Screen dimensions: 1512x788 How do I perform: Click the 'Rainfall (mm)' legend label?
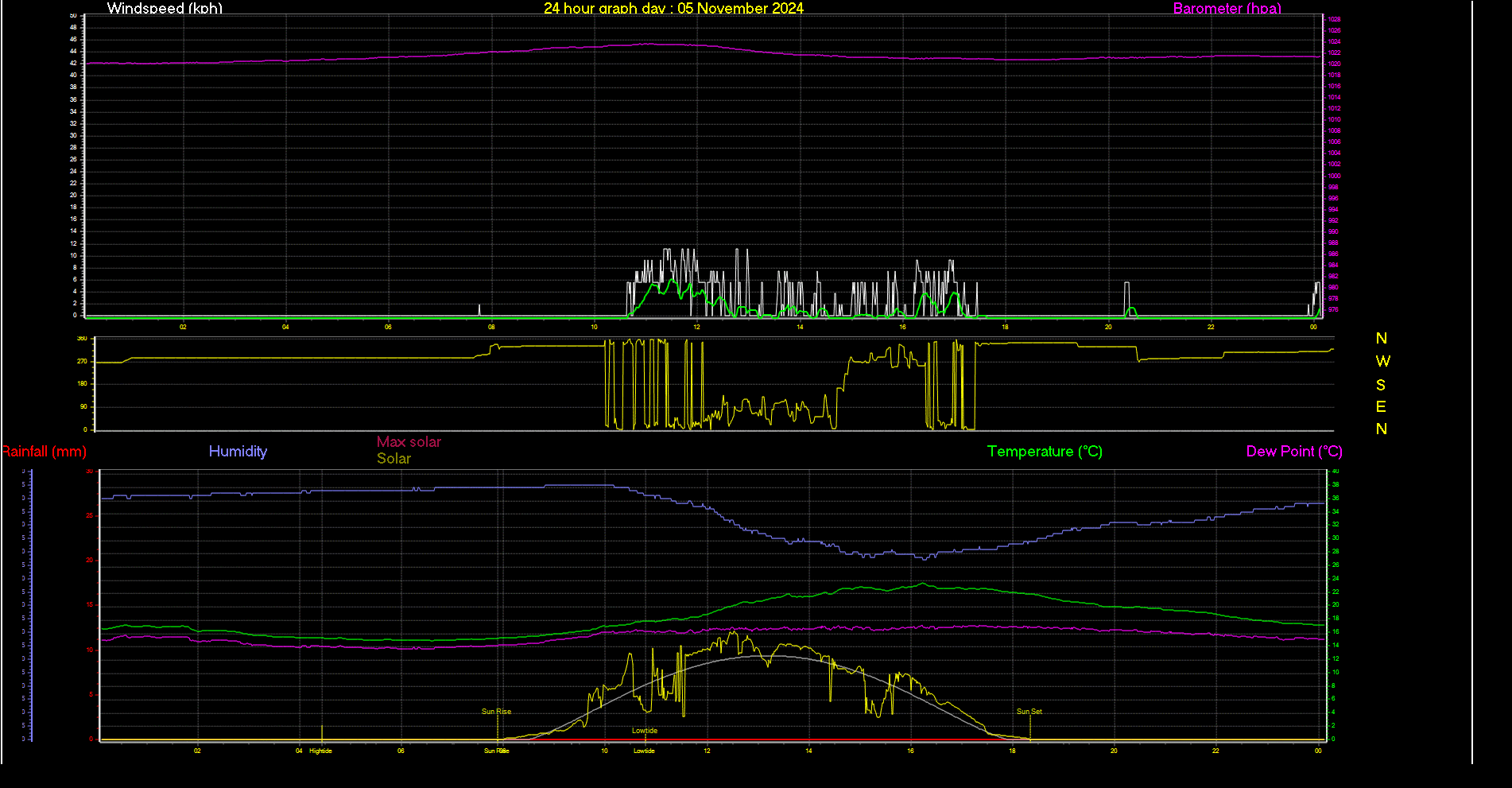click(x=44, y=452)
